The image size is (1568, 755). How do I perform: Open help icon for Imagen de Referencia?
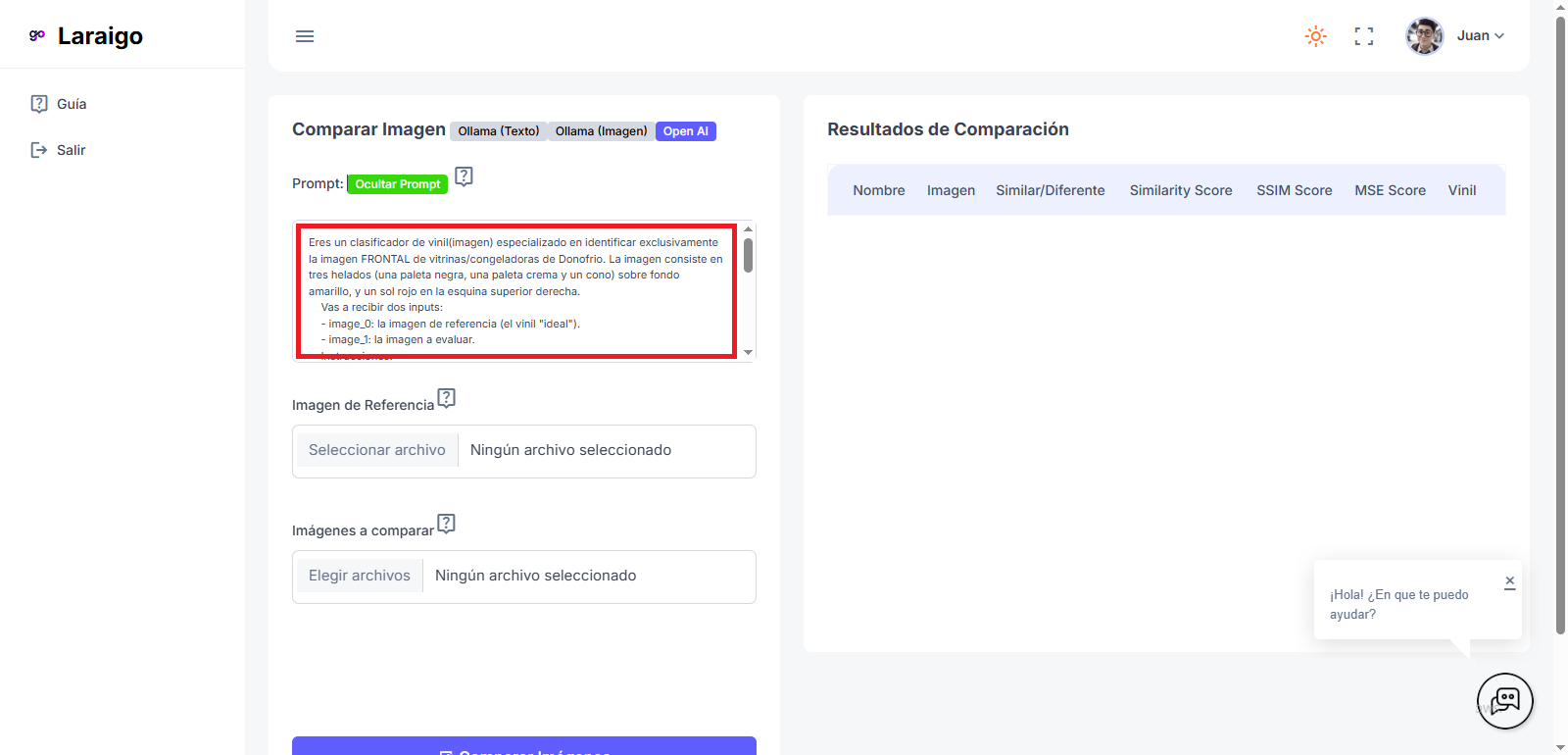tap(447, 398)
